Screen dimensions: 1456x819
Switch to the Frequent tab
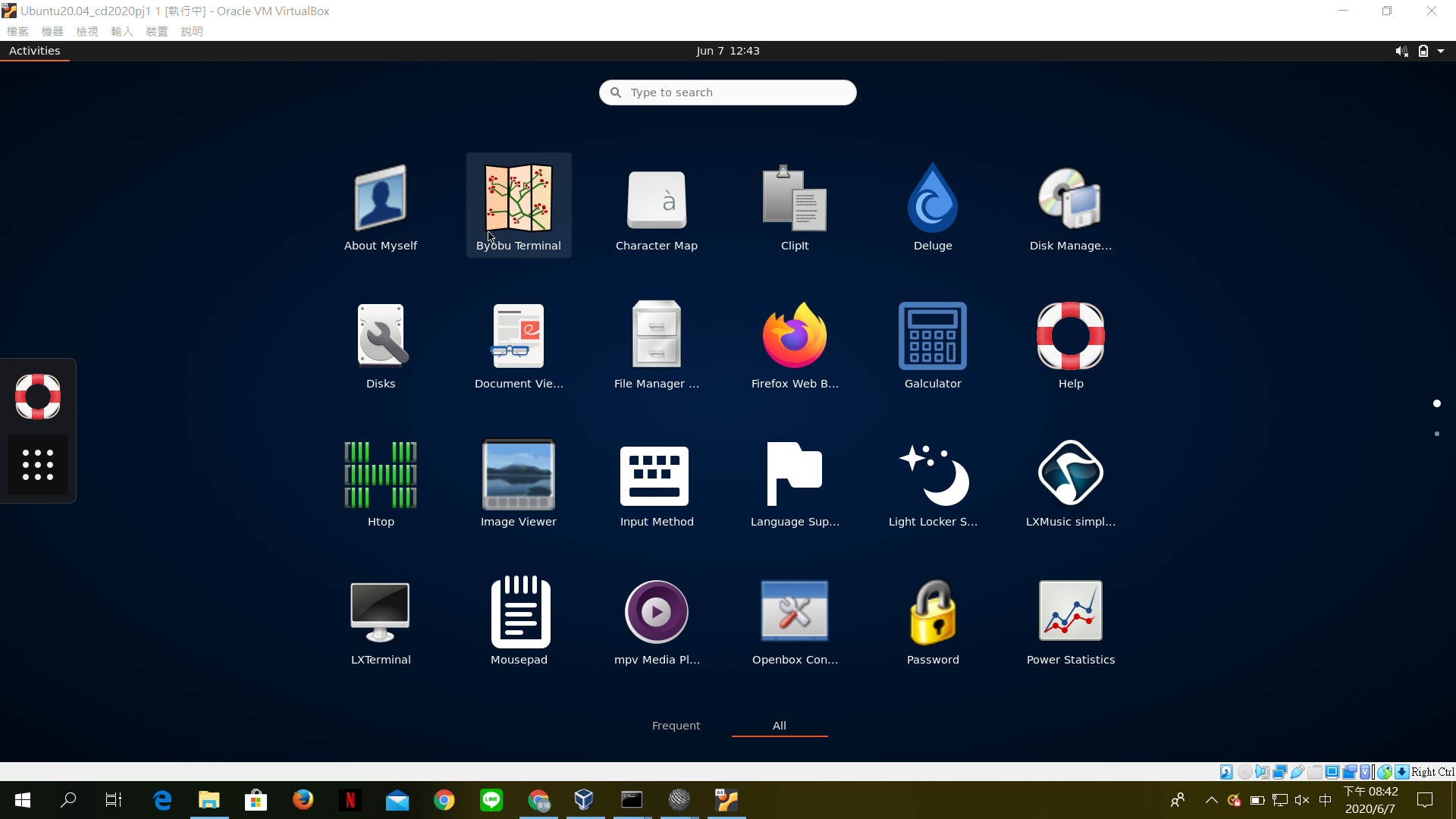(676, 726)
